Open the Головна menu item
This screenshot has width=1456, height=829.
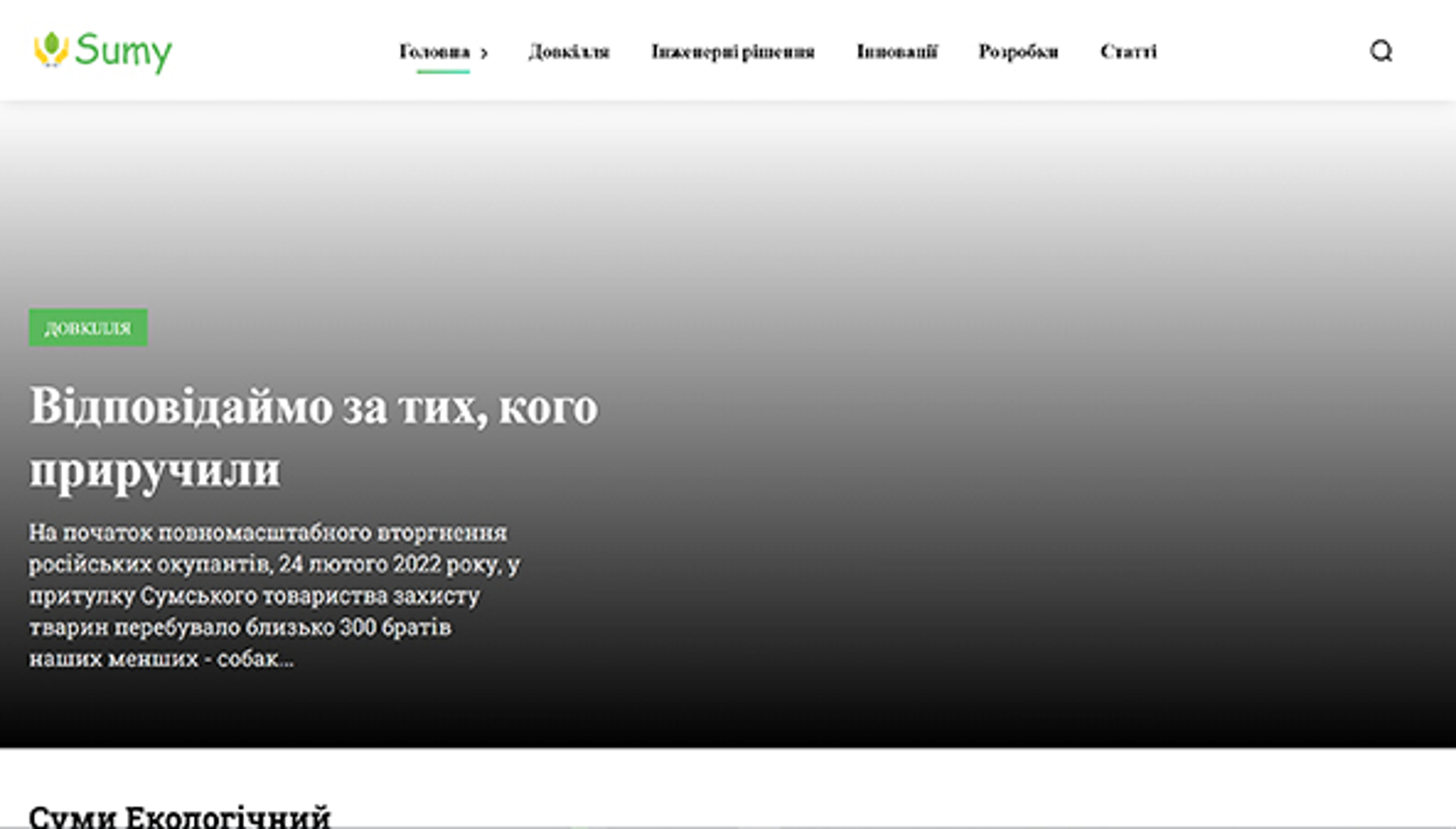point(434,52)
